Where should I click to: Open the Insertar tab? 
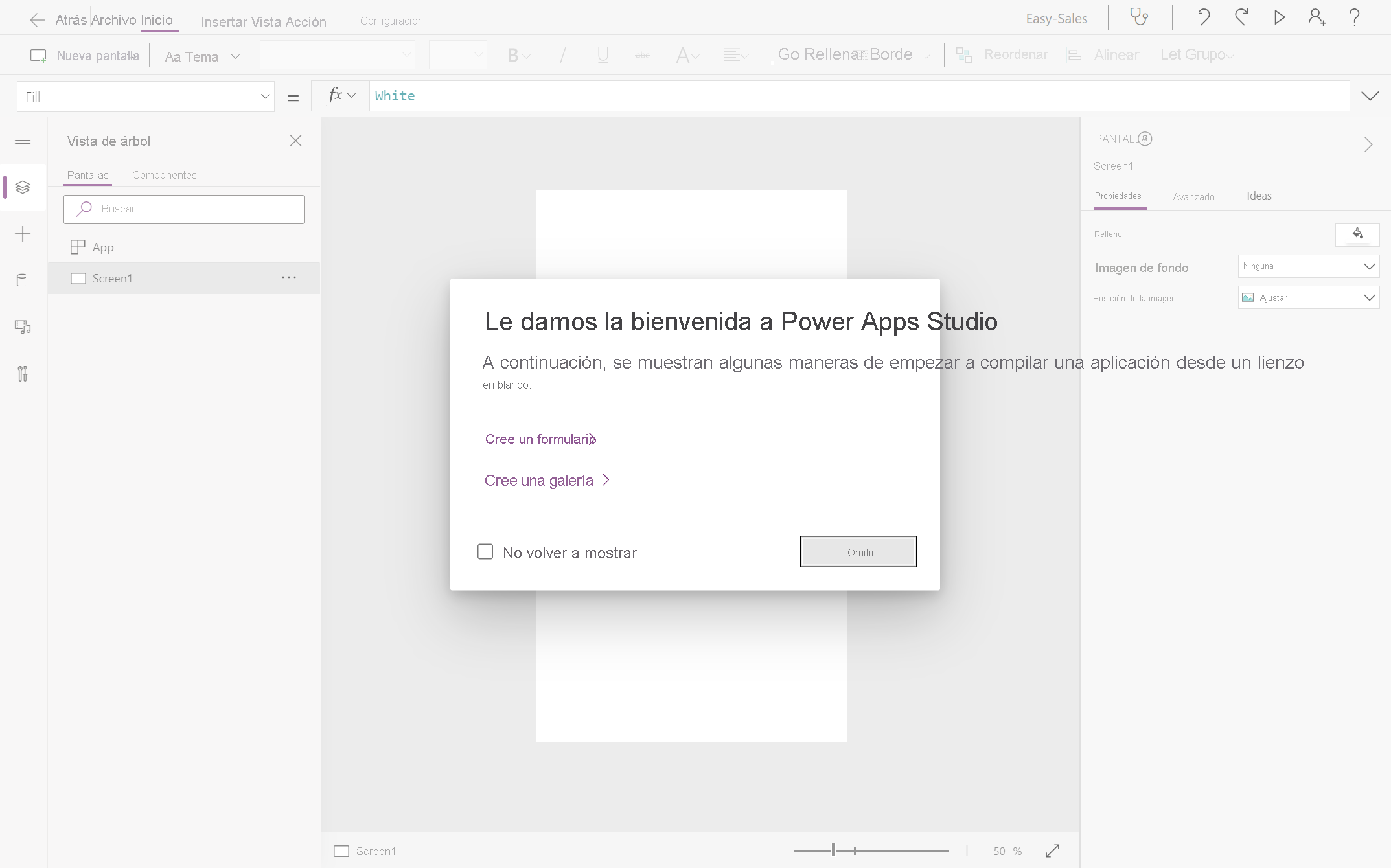coord(224,22)
